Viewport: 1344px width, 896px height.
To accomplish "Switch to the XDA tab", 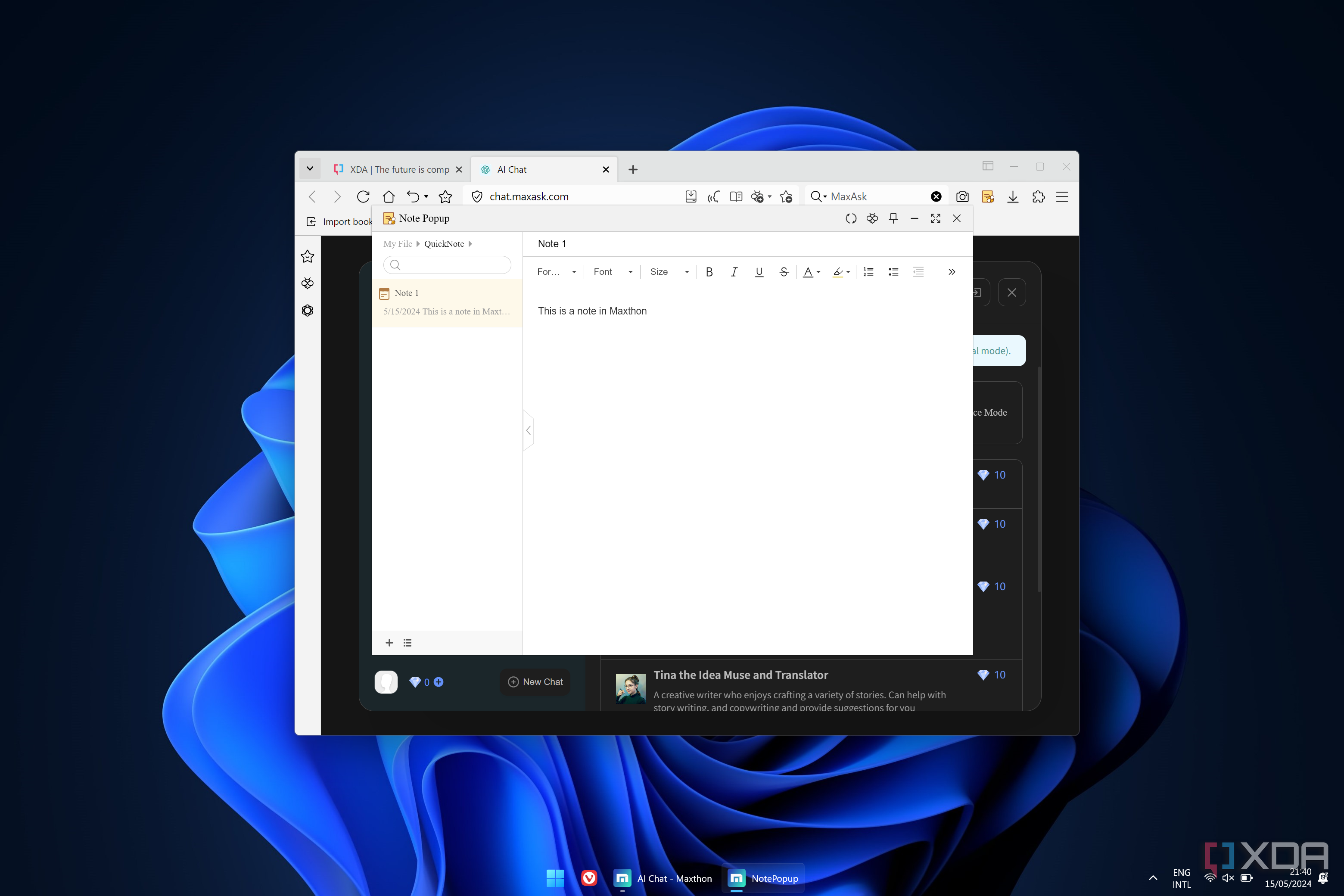I will tap(399, 170).
